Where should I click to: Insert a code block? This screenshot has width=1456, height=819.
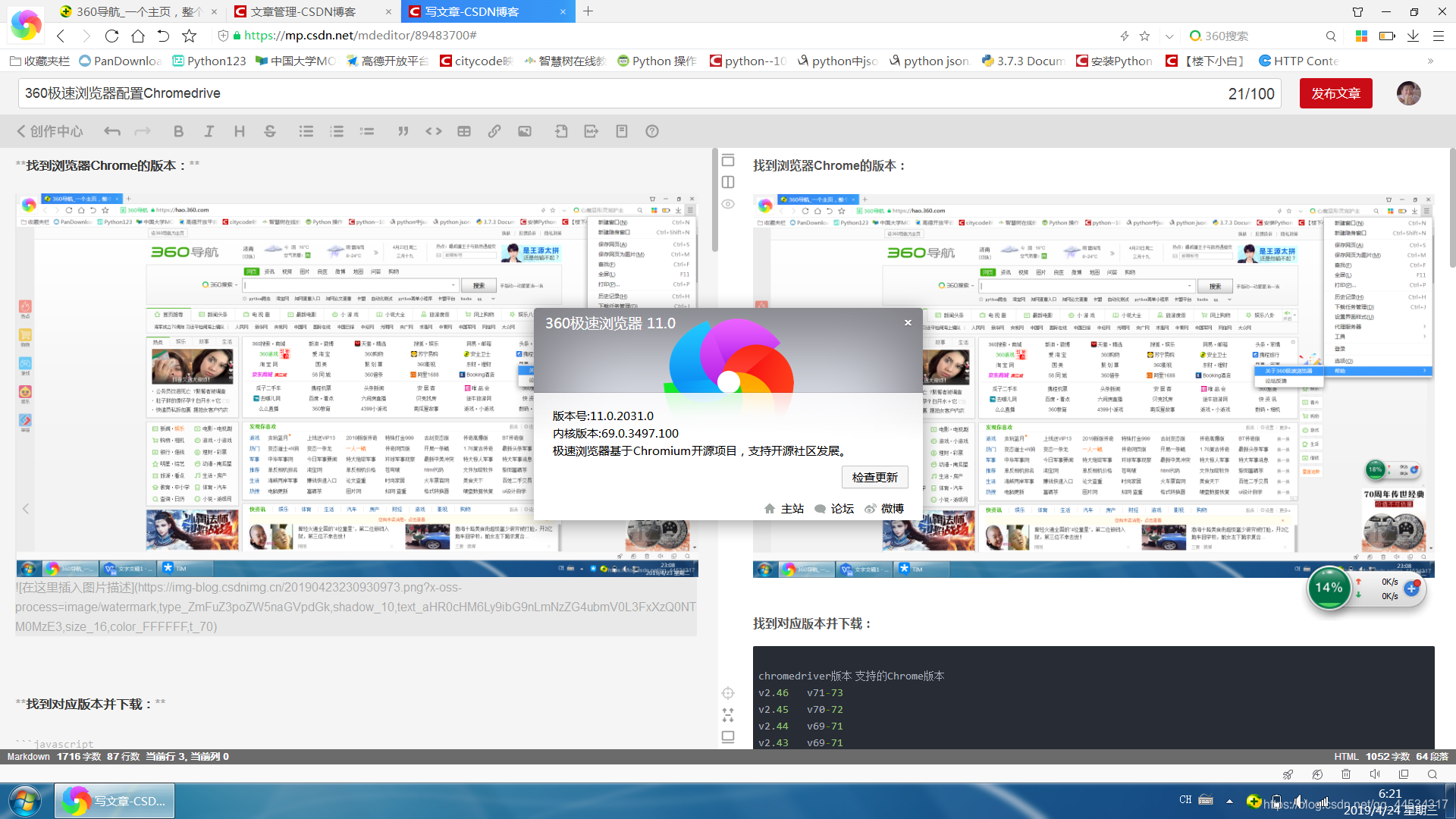434,131
